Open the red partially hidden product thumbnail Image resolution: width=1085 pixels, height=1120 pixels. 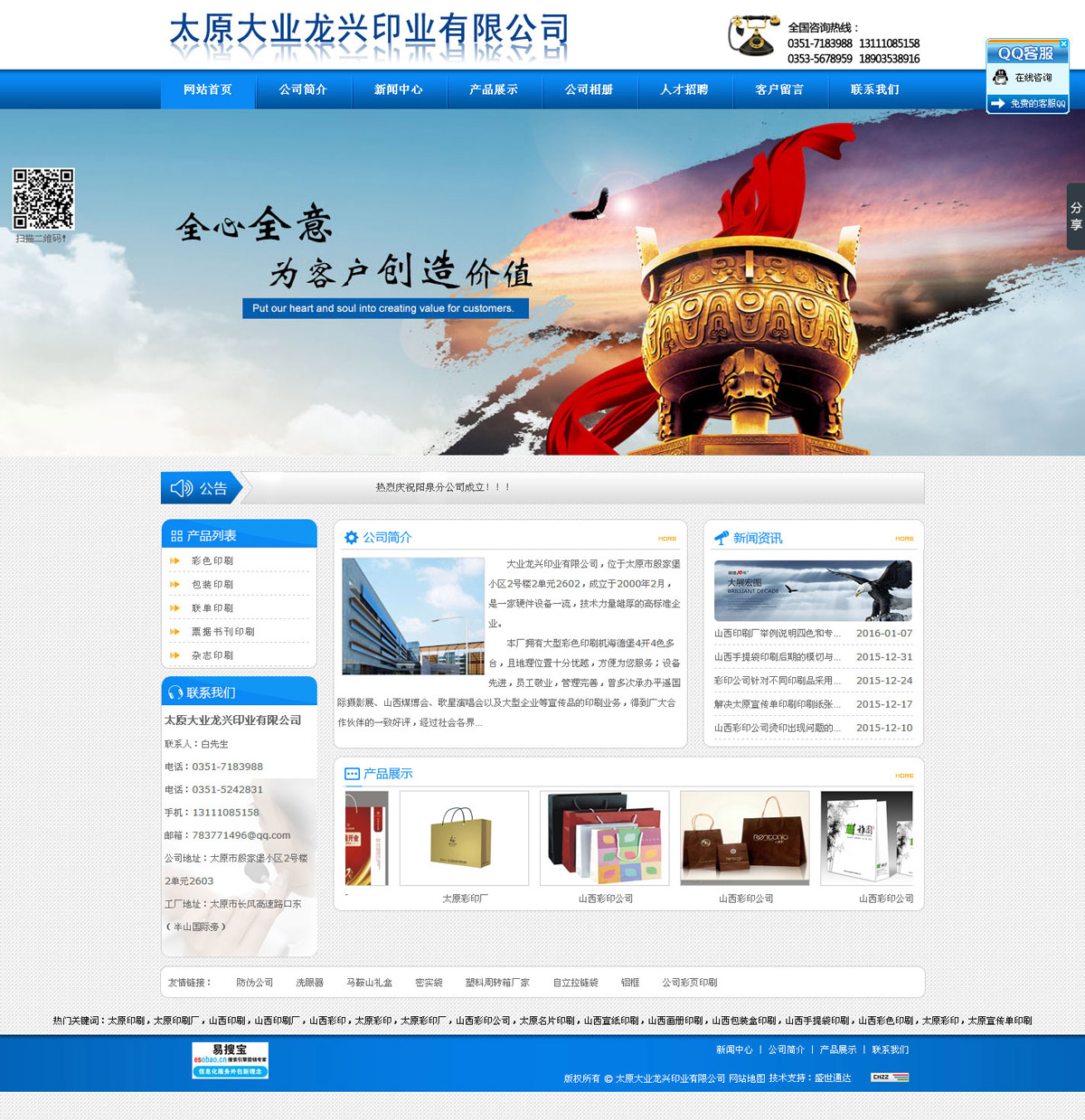[x=366, y=838]
